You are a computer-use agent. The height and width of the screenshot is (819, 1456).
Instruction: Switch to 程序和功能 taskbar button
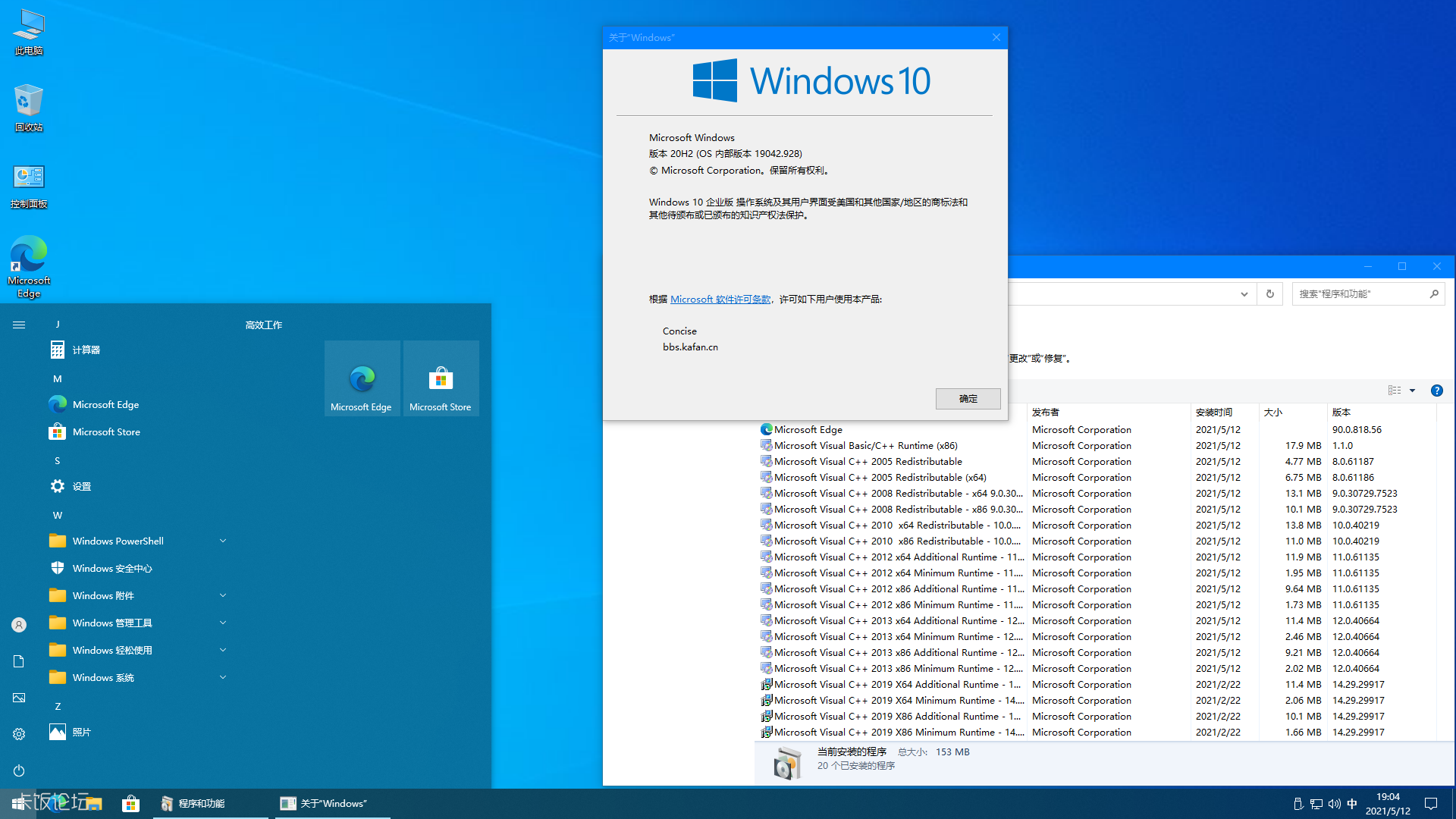point(210,803)
